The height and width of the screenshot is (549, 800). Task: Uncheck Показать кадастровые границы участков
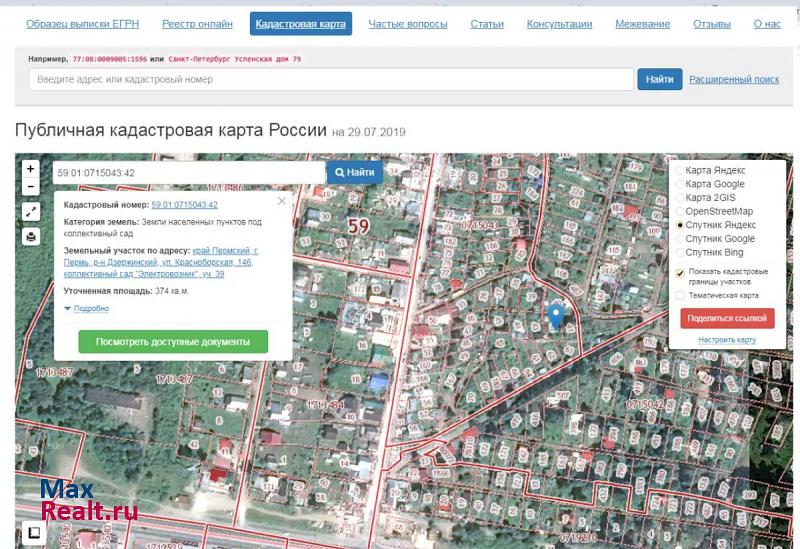(x=680, y=272)
